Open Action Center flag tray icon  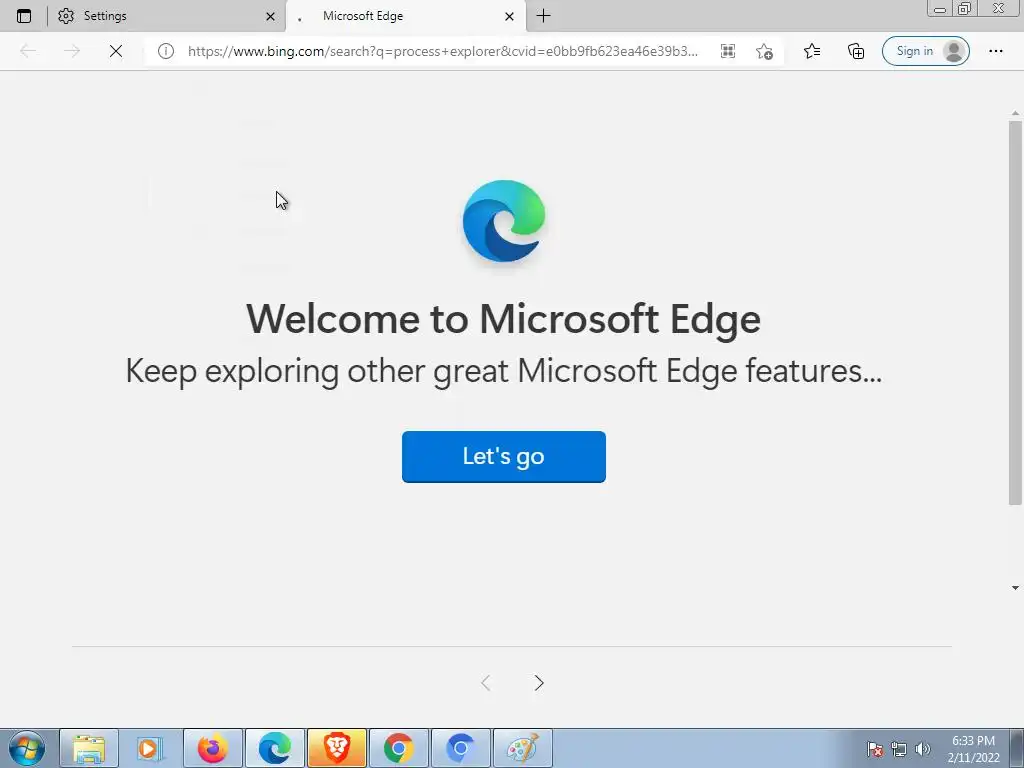(x=875, y=749)
